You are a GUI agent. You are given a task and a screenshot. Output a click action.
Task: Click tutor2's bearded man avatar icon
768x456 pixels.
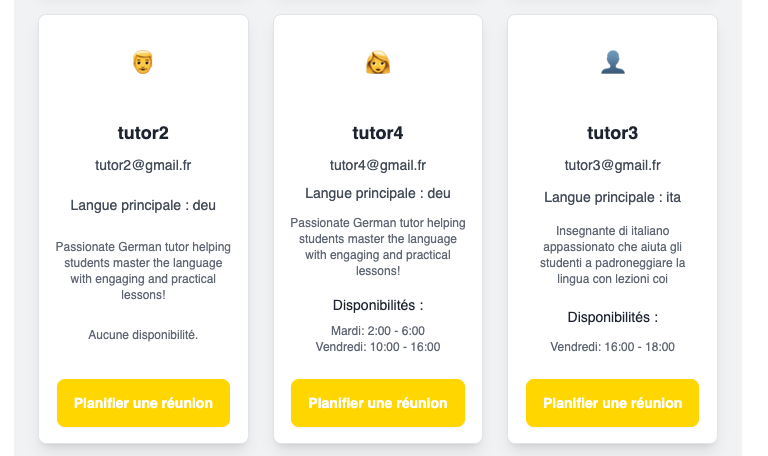pyautogui.click(x=143, y=62)
